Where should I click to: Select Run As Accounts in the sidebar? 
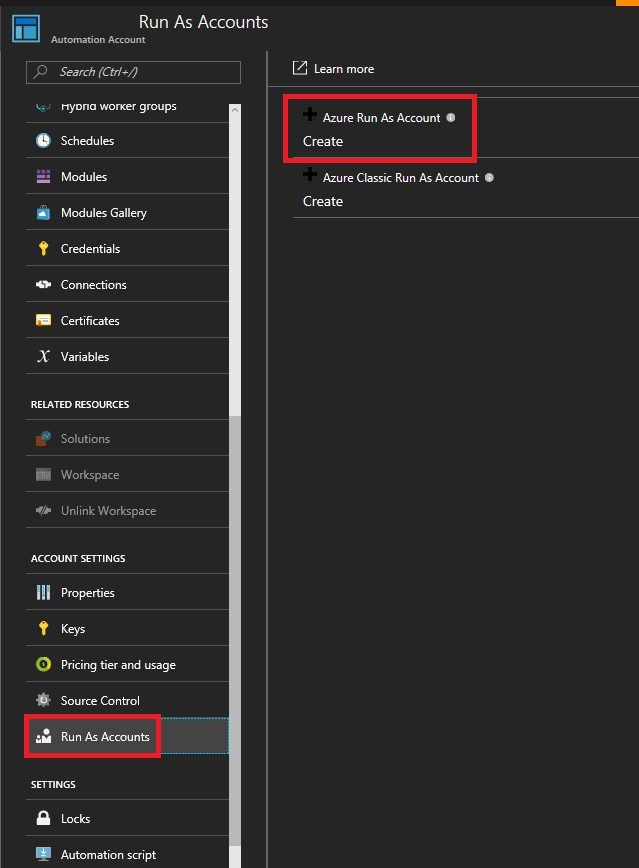127,736
